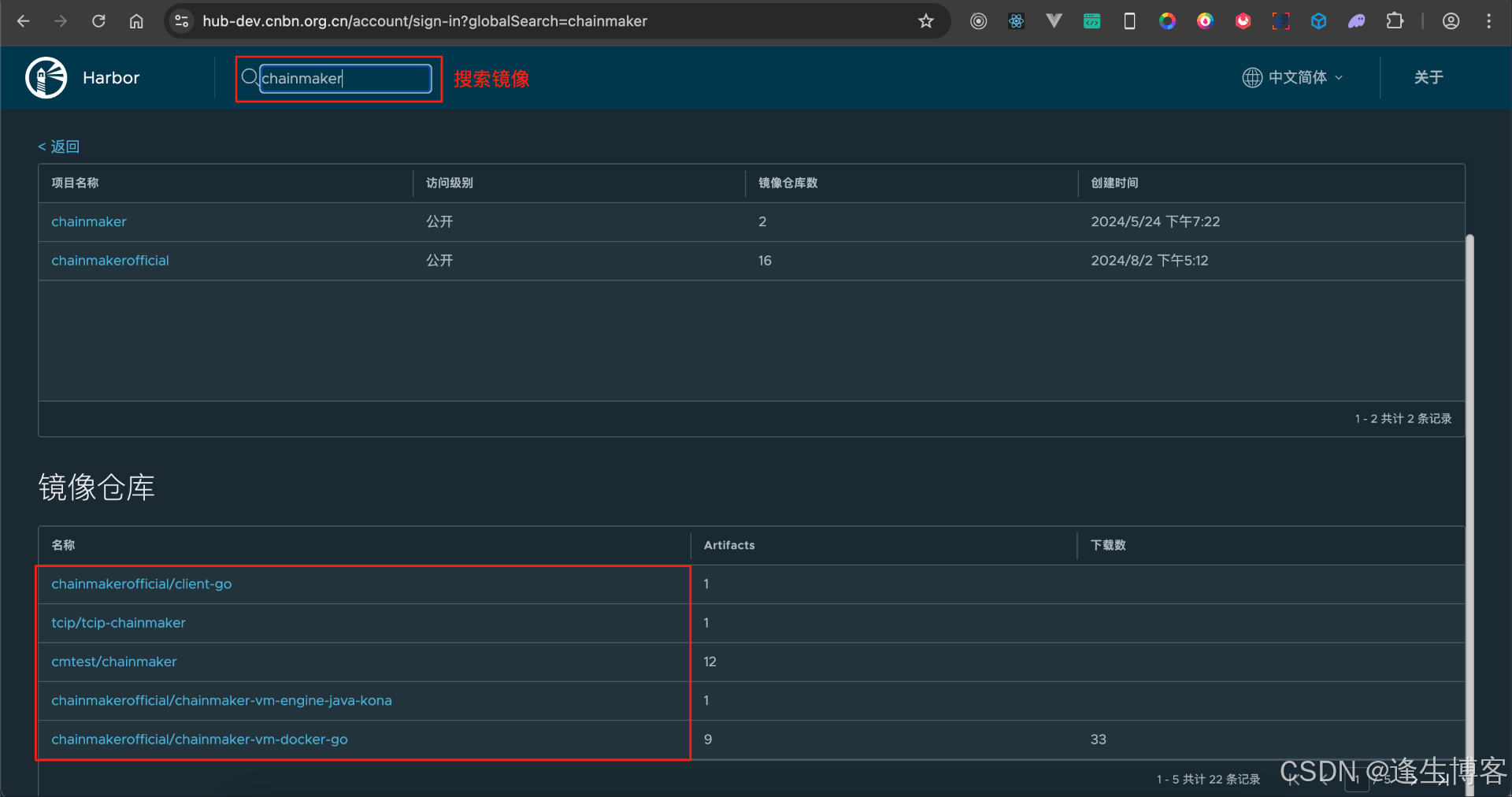Open the chainmakerofficial project link

[x=110, y=260]
